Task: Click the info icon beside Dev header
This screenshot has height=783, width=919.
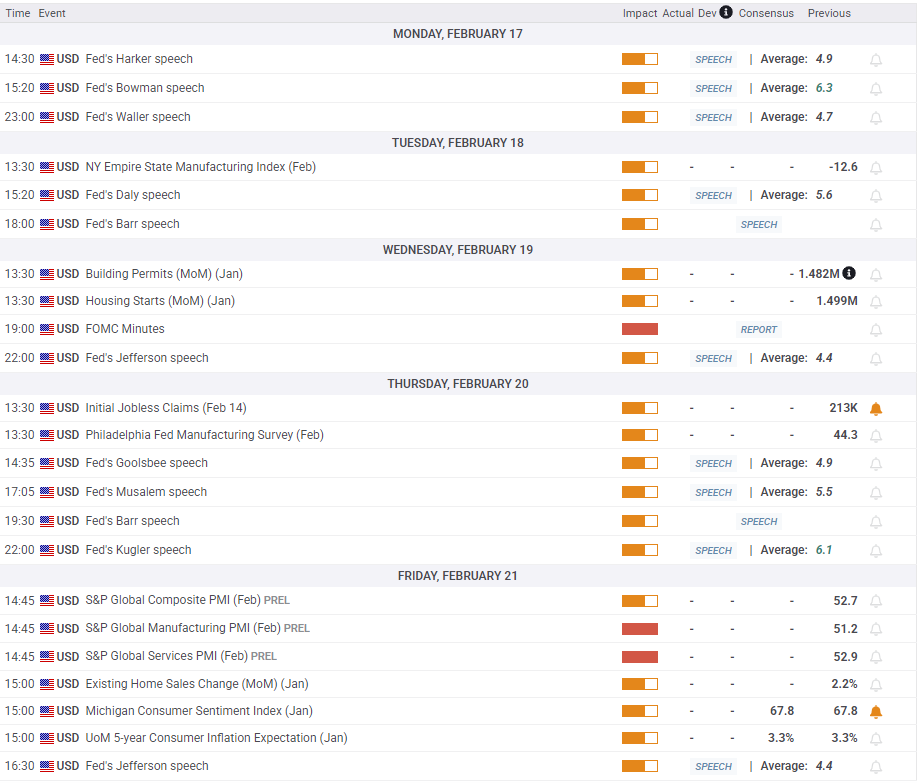Action: pos(726,13)
